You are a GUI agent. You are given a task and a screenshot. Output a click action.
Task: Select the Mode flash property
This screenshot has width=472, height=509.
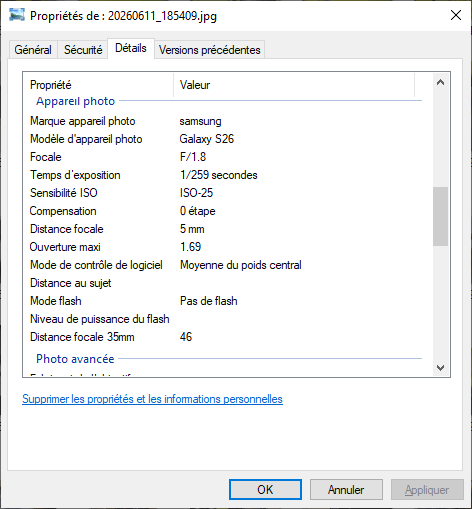(x=56, y=301)
